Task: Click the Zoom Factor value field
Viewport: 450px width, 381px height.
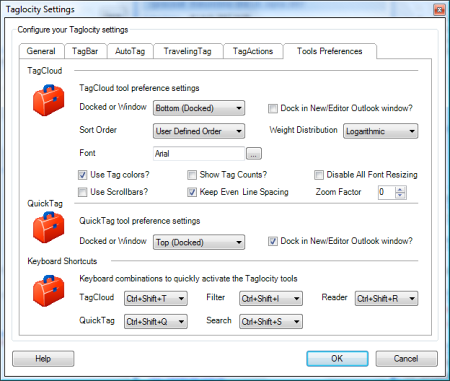Action: coord(387,192)
